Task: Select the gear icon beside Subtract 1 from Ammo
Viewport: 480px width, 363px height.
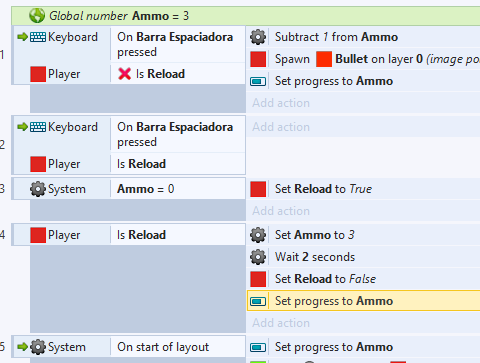Action: (x=258, y=37)
